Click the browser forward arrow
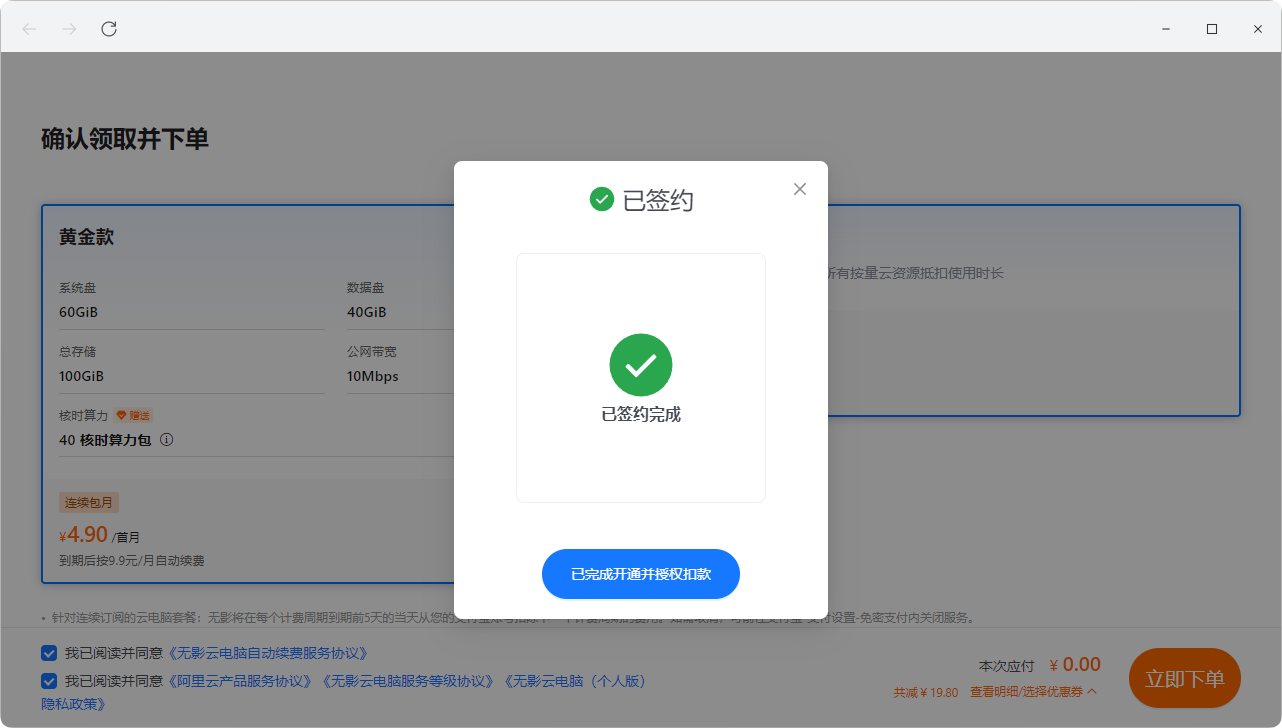 pyautogui.click(x=69, y=29)
